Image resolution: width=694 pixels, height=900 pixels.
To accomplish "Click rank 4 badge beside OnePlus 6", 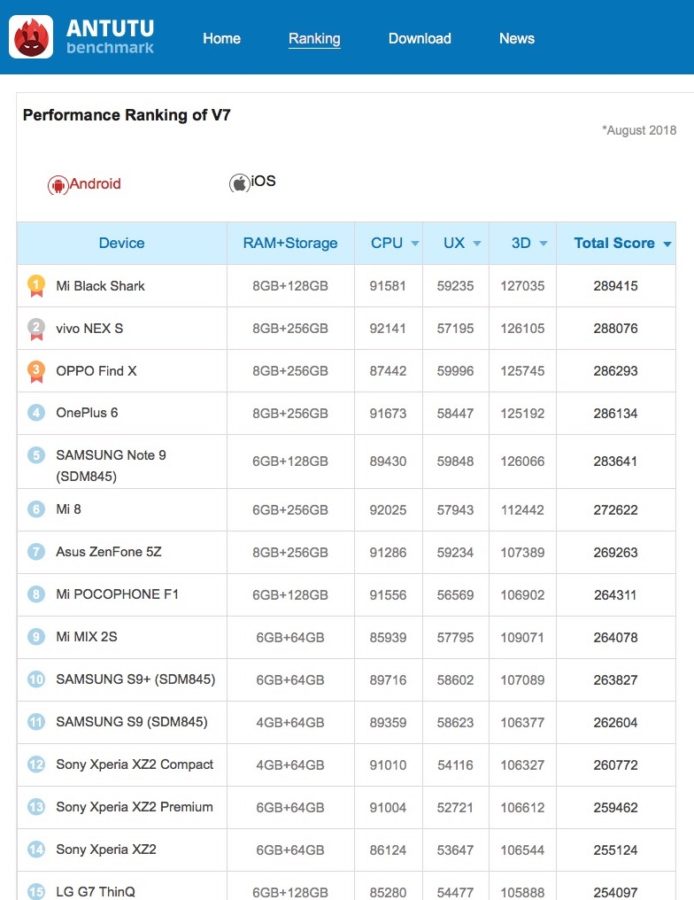I will tap(36, 413).
